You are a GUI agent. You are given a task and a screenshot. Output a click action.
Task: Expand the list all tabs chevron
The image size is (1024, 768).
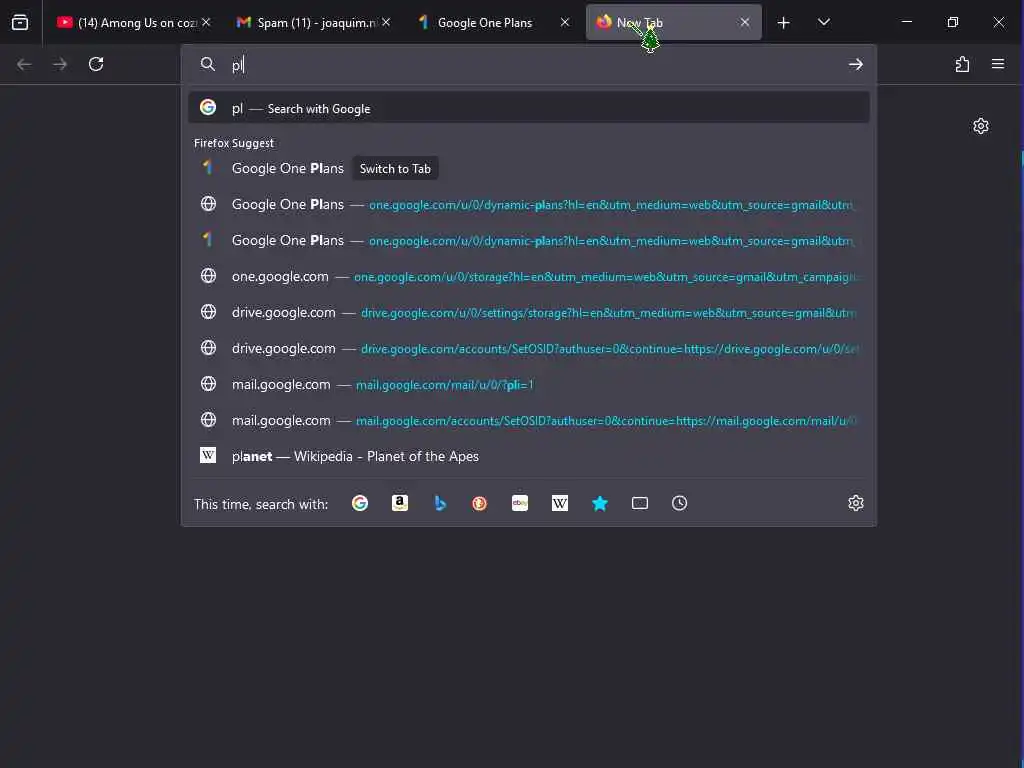click(x=824, y=22)
